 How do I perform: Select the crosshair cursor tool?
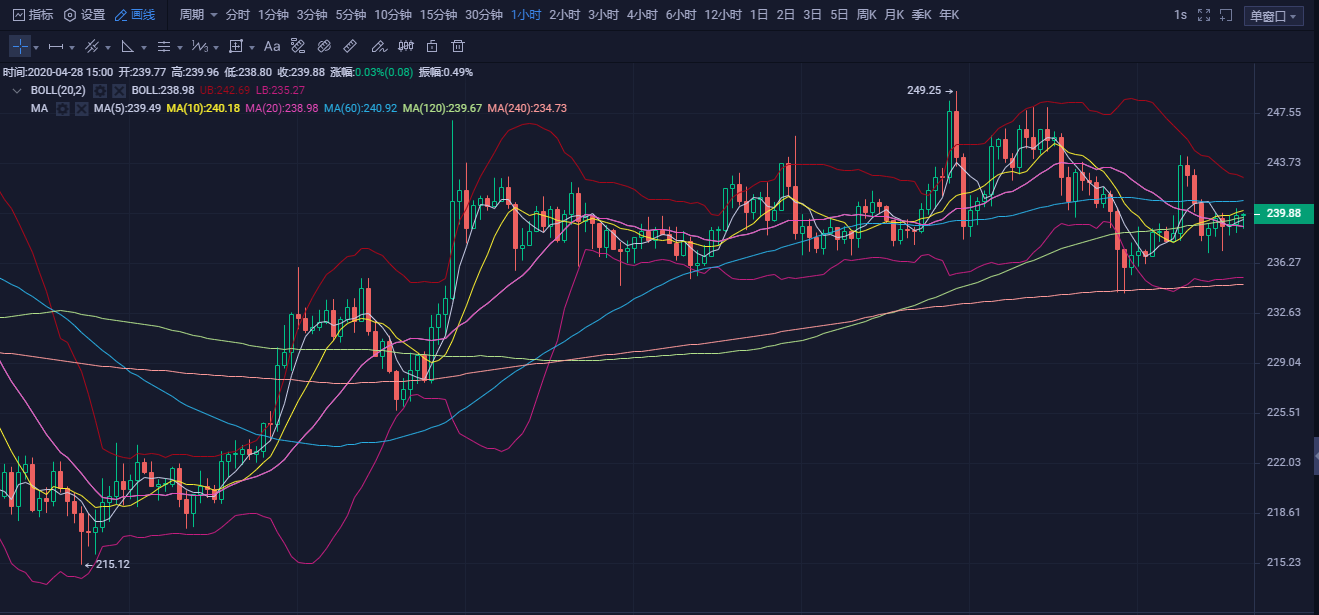click(x=20, y=46)
